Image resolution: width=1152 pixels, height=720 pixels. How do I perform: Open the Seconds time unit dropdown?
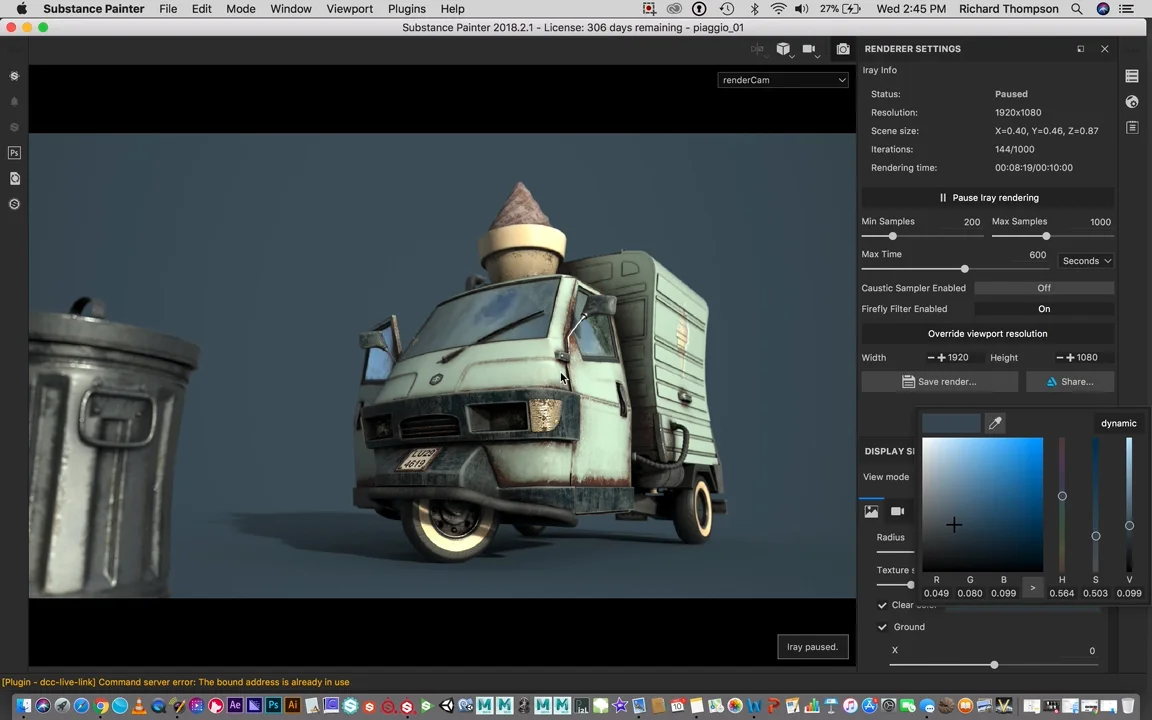point(1087,261)
